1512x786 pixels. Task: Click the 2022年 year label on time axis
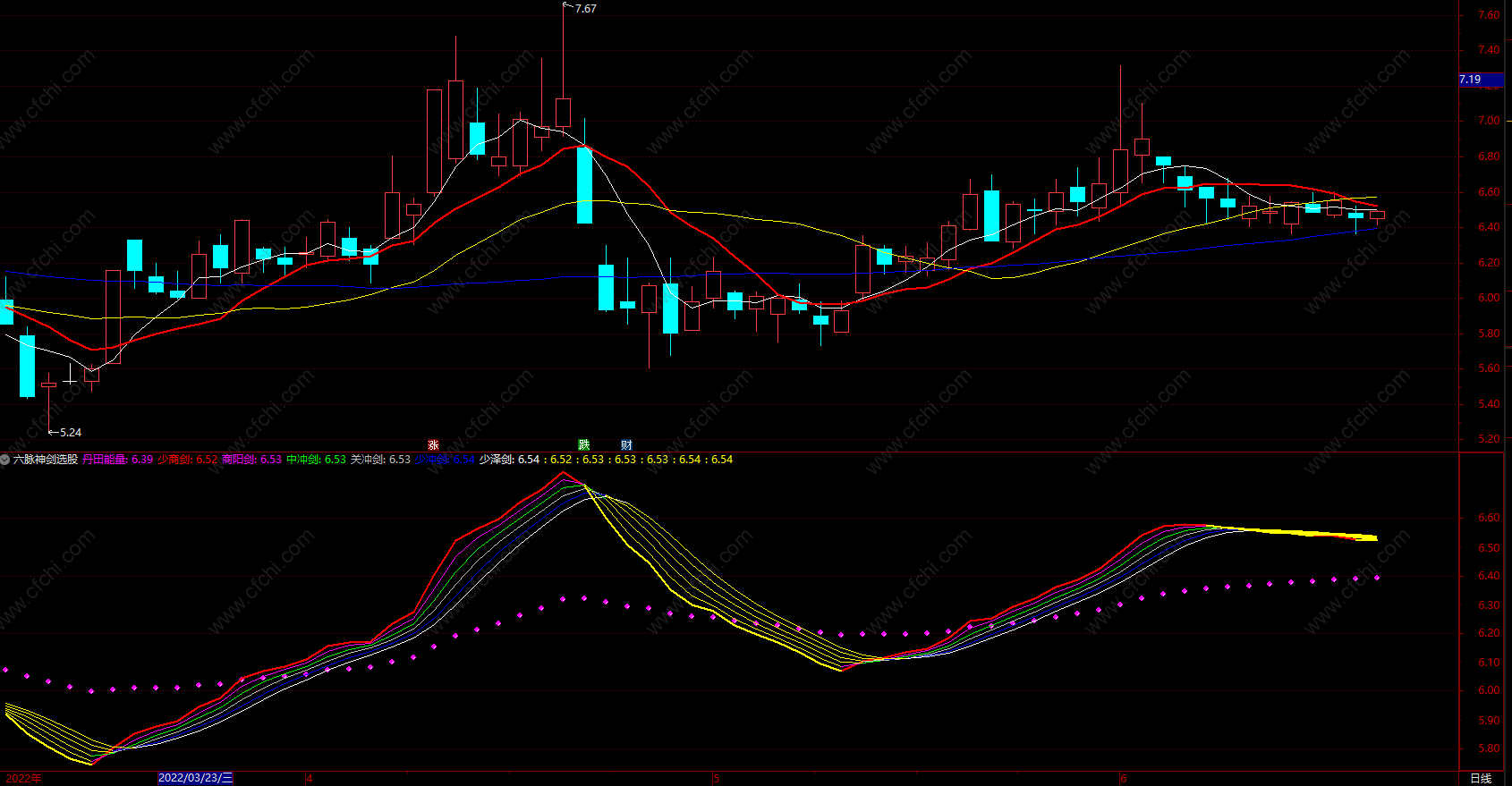pyautogui.click(x=23, y=778)
